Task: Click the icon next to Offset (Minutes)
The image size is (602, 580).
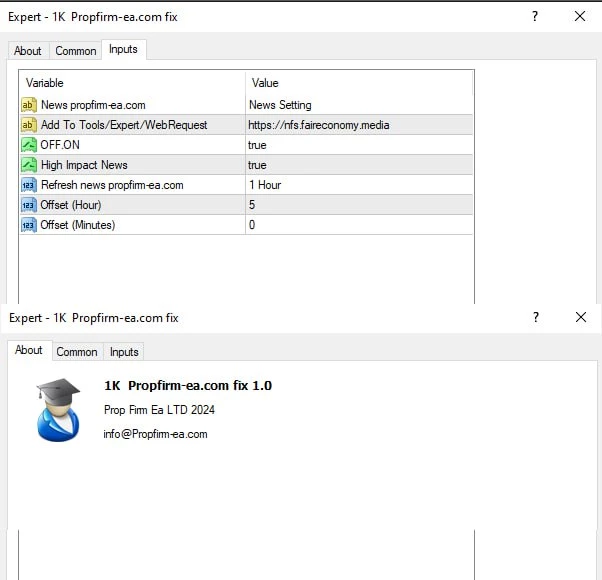Action: click(x=28, y=225)
